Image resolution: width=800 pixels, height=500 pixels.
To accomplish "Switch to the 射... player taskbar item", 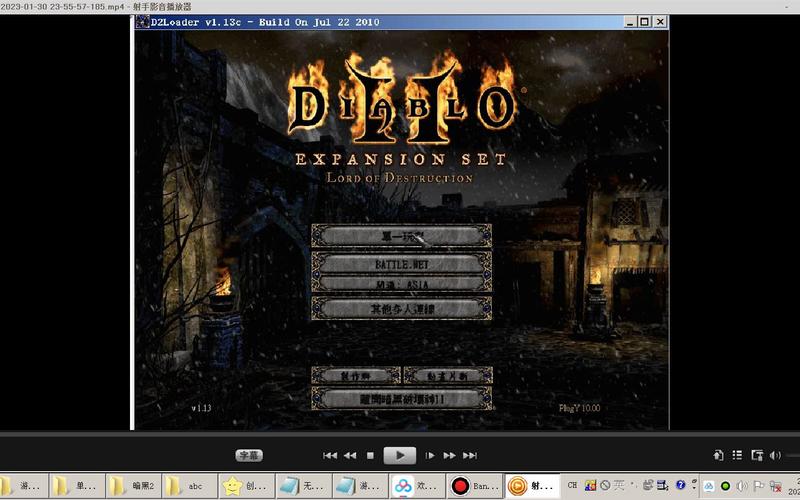I will pyautogui.click(x=532, y=486).
